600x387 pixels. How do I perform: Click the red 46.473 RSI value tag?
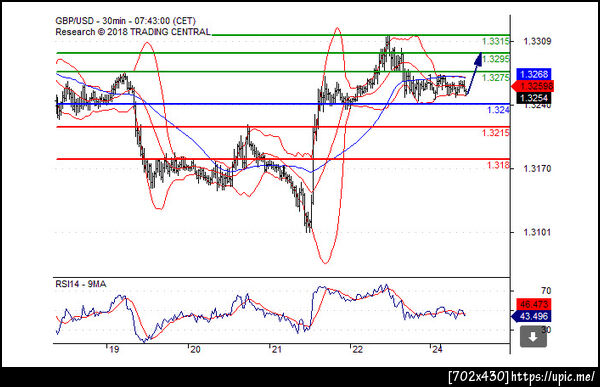click(x=534, y=304)
